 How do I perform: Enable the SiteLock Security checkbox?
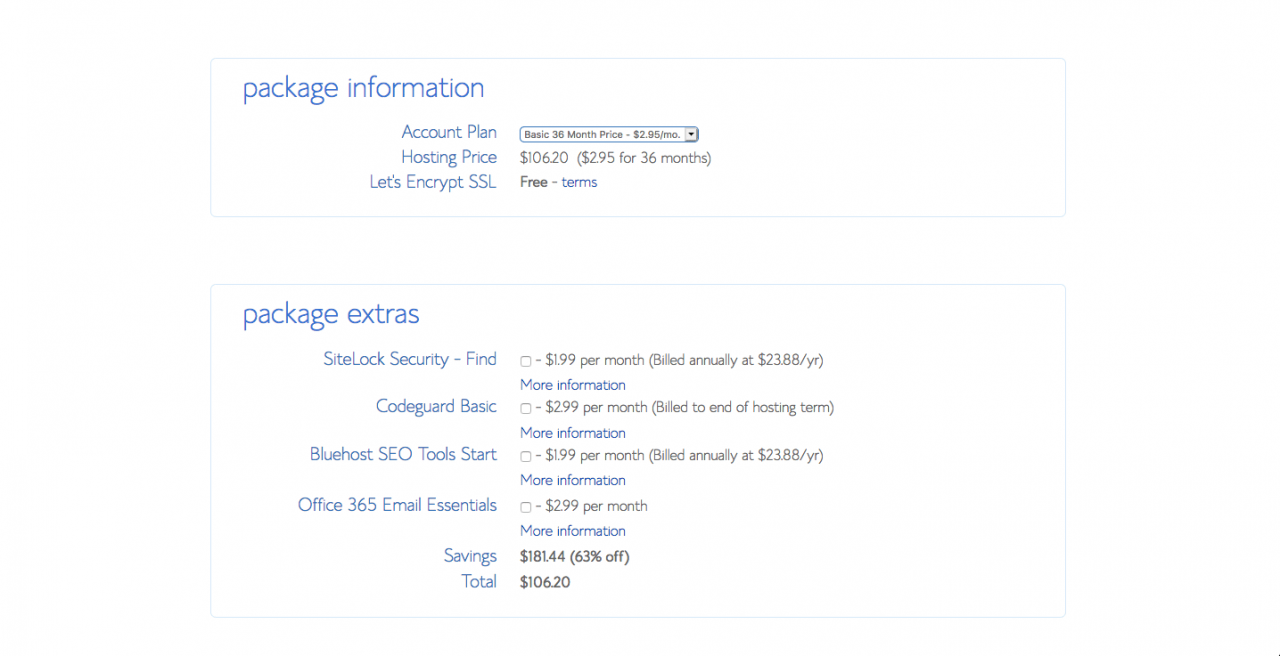(x=526, y=361)
